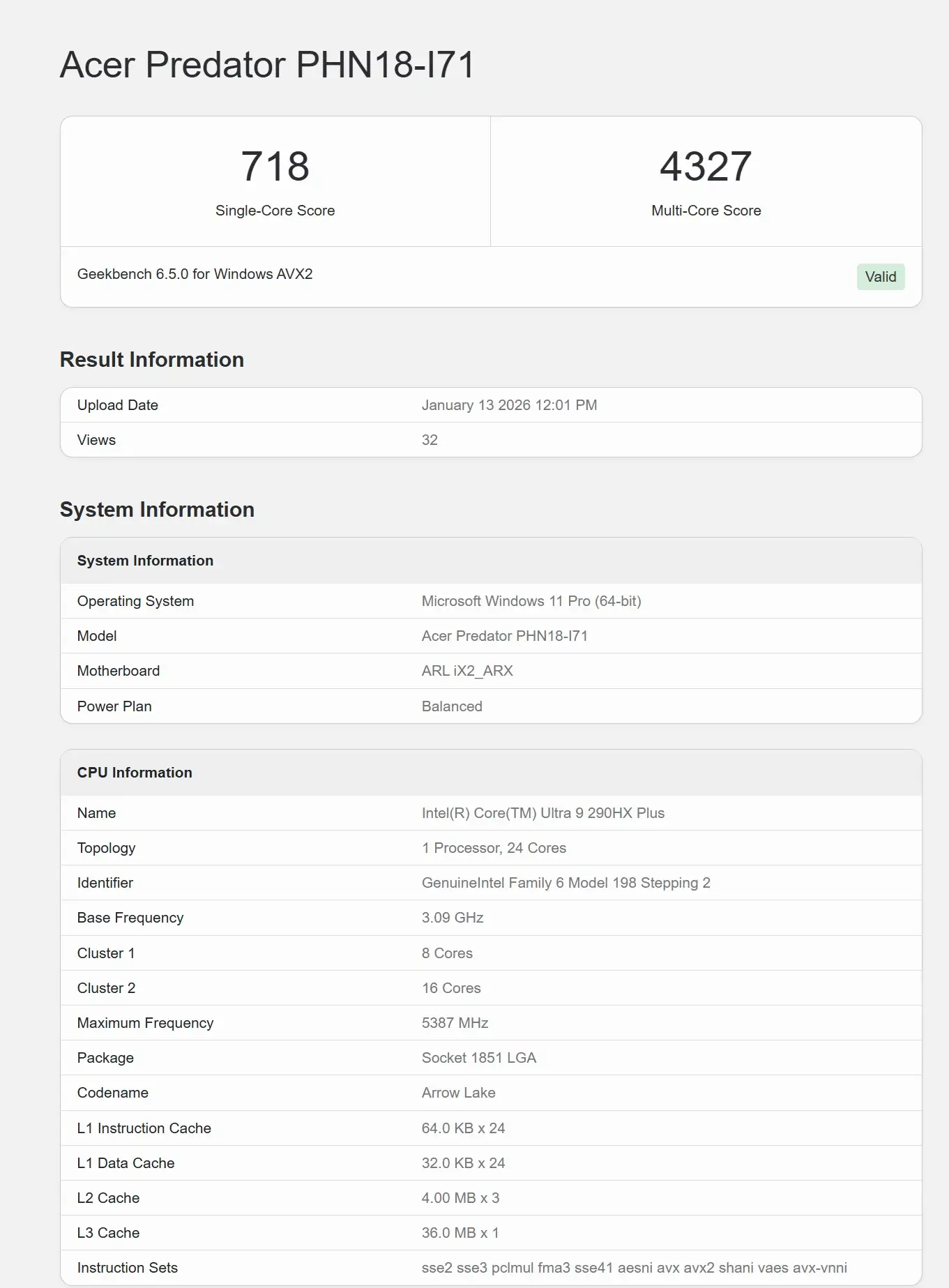Click the System Information table header
The image size is (949, 1288).
tap(491, 561)
